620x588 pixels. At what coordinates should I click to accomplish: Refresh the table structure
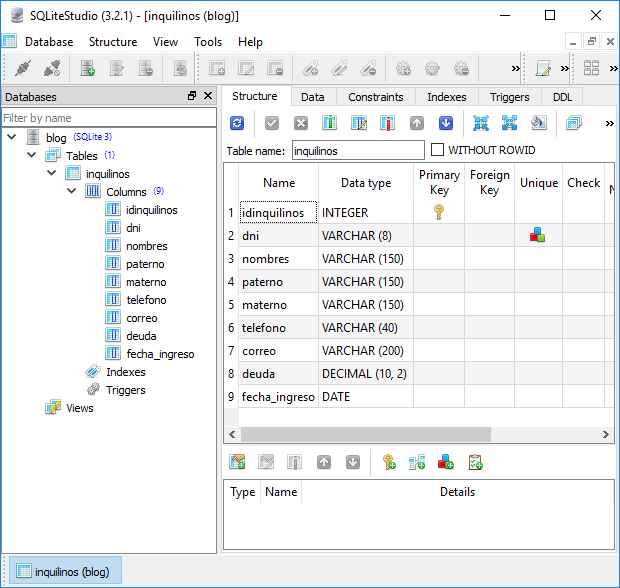(237, 123)
